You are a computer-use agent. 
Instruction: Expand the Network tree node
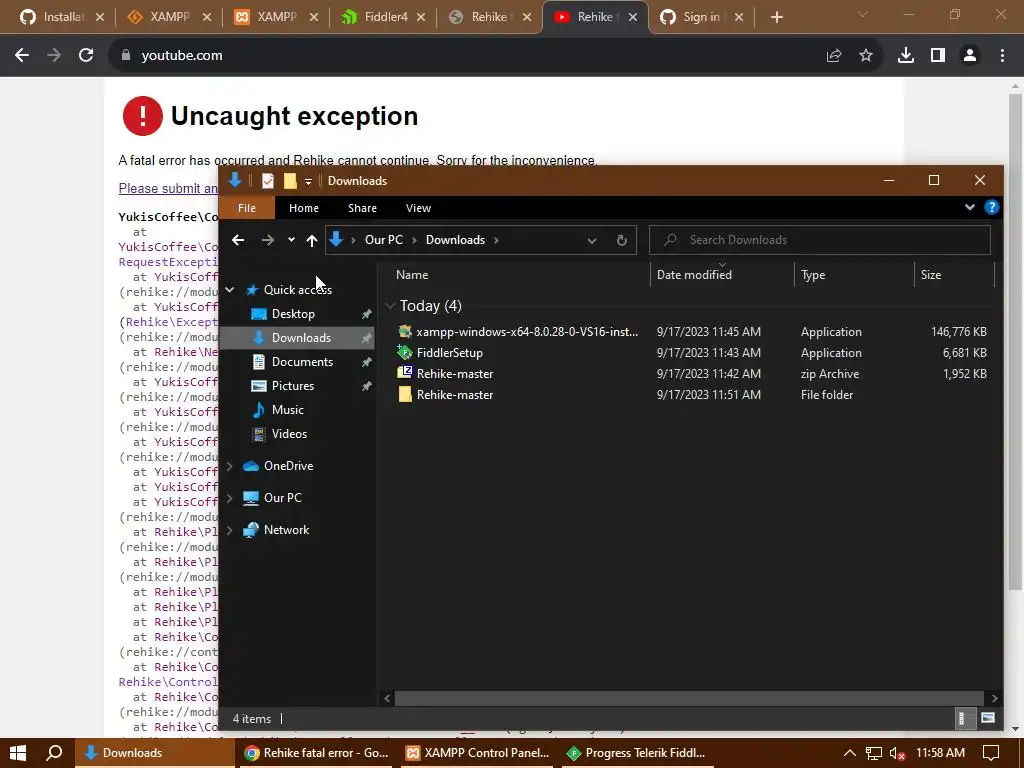(x=230, y=530)
